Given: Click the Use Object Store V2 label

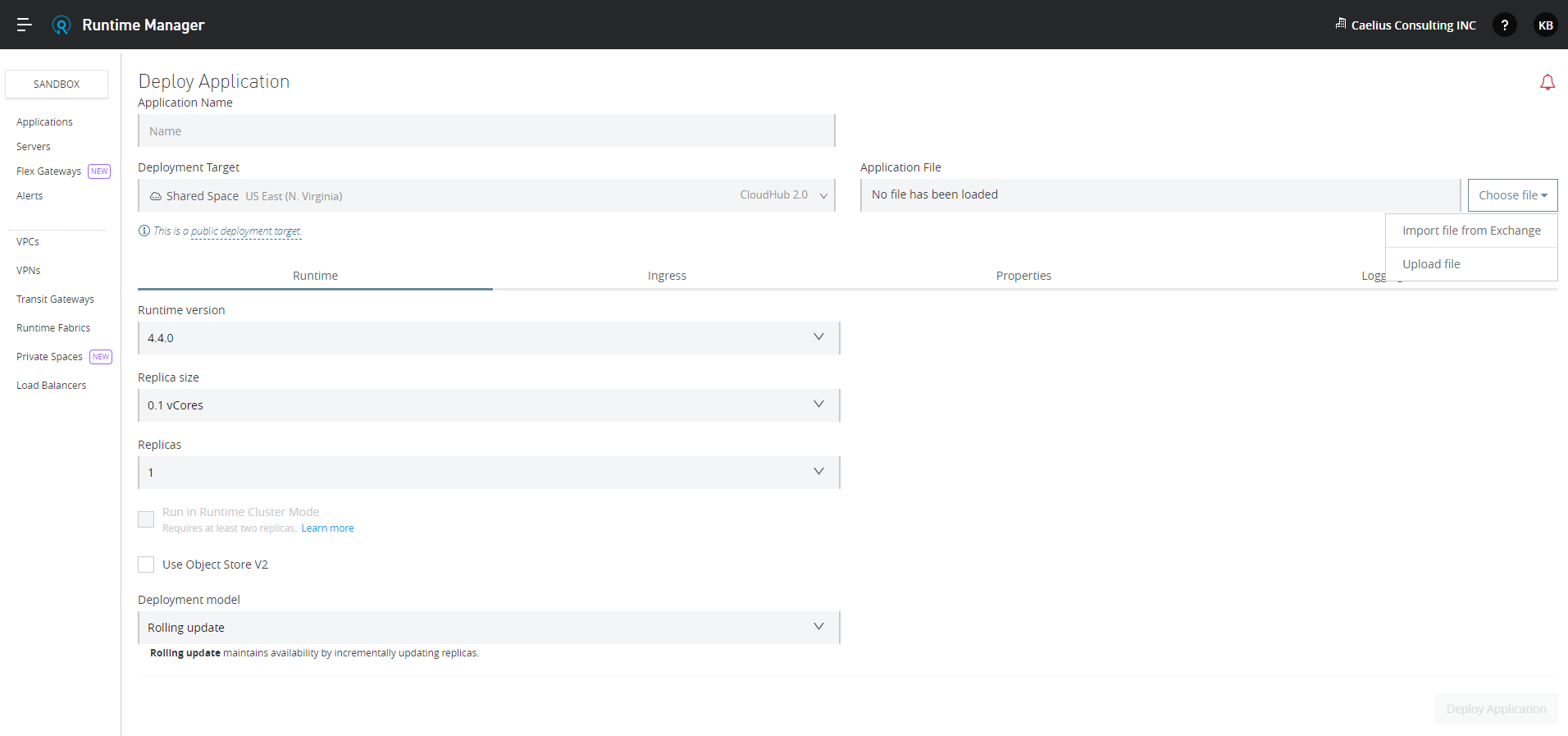Looking at the screenshot, I should pos(215,565).
